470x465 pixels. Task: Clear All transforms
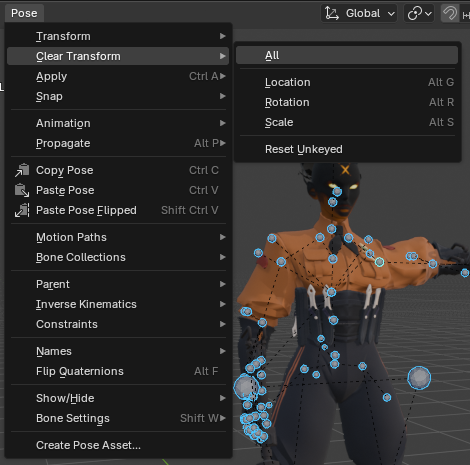click(x=347, y=55)
